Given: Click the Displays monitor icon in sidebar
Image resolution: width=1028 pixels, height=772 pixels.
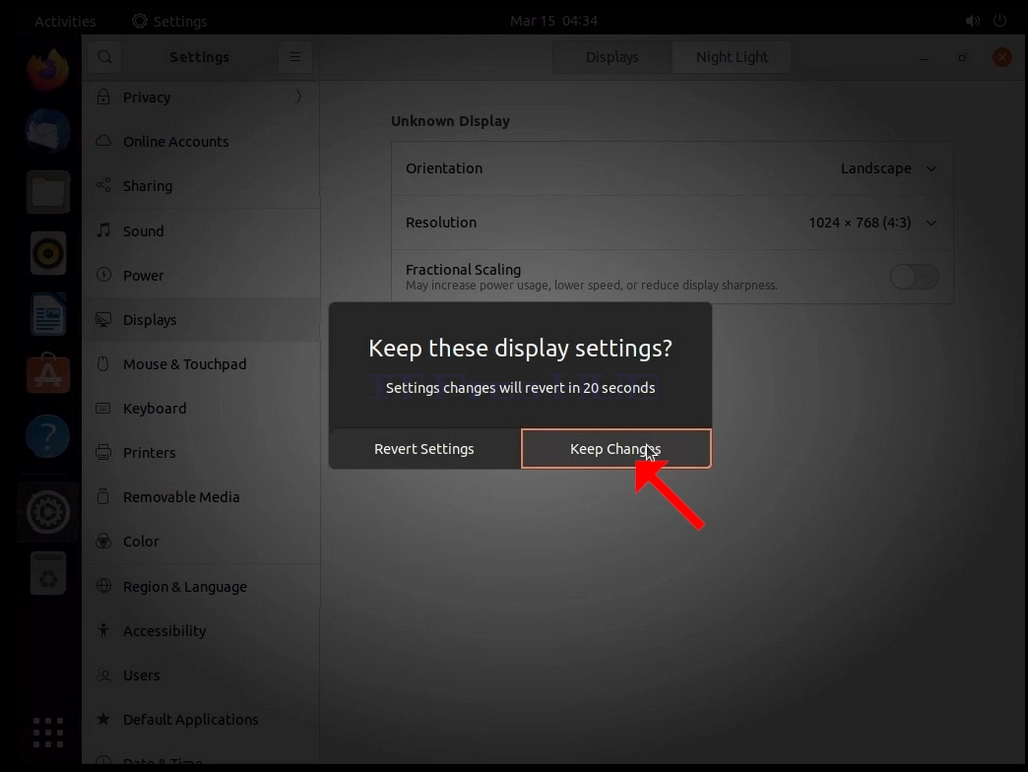Looking at the screenshot, I should click(x=103, y=319).
